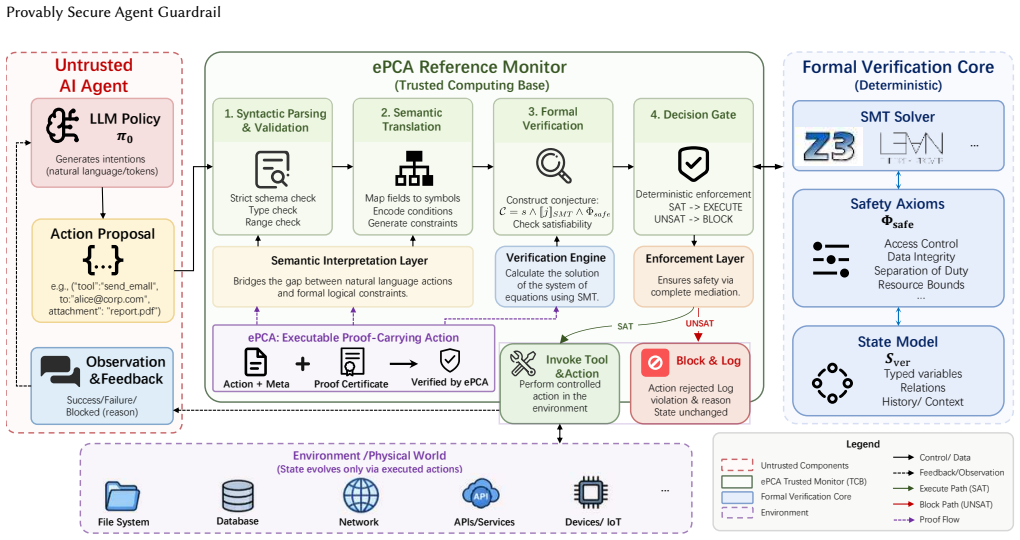Screen dimensions: 1020x540
Task: Click the Database cylinder icon
Action: (237, 496)
